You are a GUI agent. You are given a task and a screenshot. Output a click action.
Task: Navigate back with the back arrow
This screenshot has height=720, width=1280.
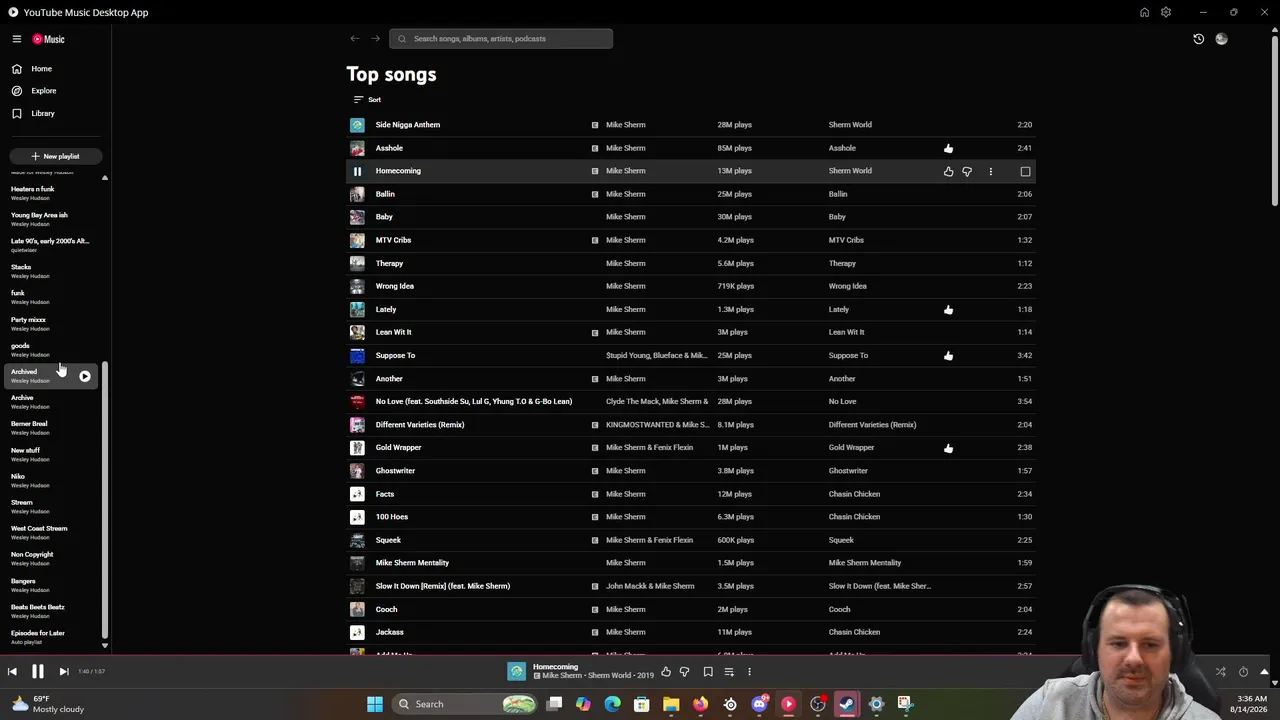click(354, 39)
